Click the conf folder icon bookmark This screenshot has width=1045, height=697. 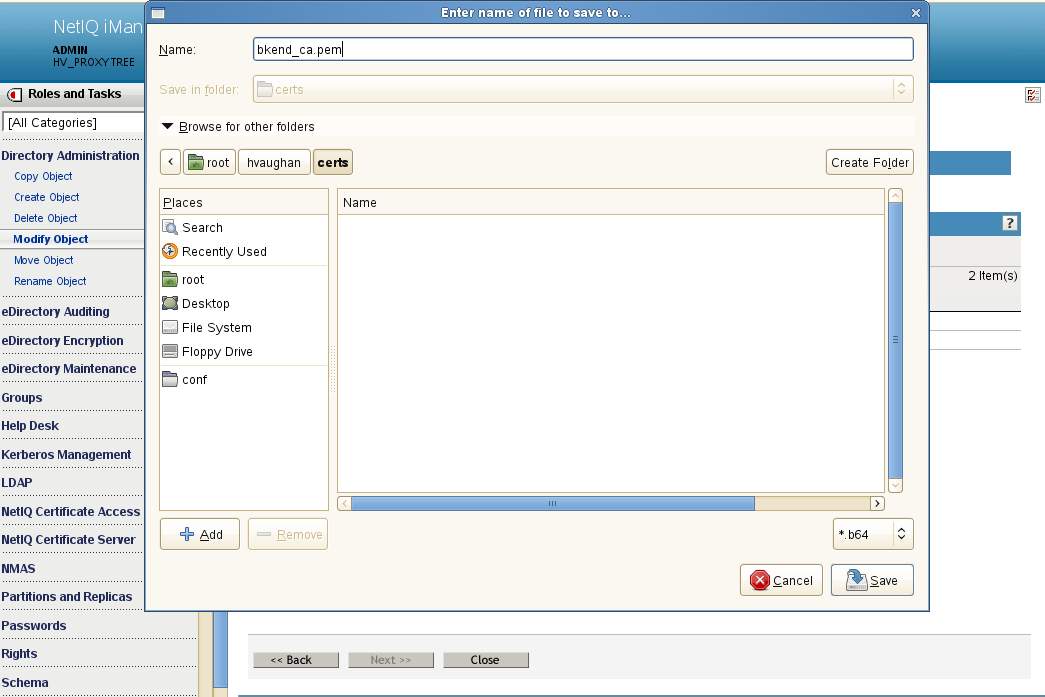click(x=170, y=379)
